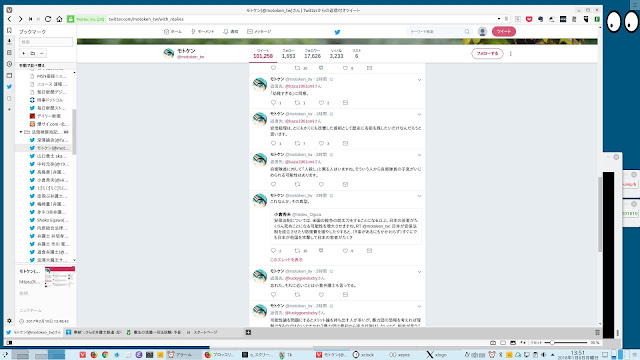Click the show-this-thread link
This screenshot has height=360, width=640.
tap(287, 260)
